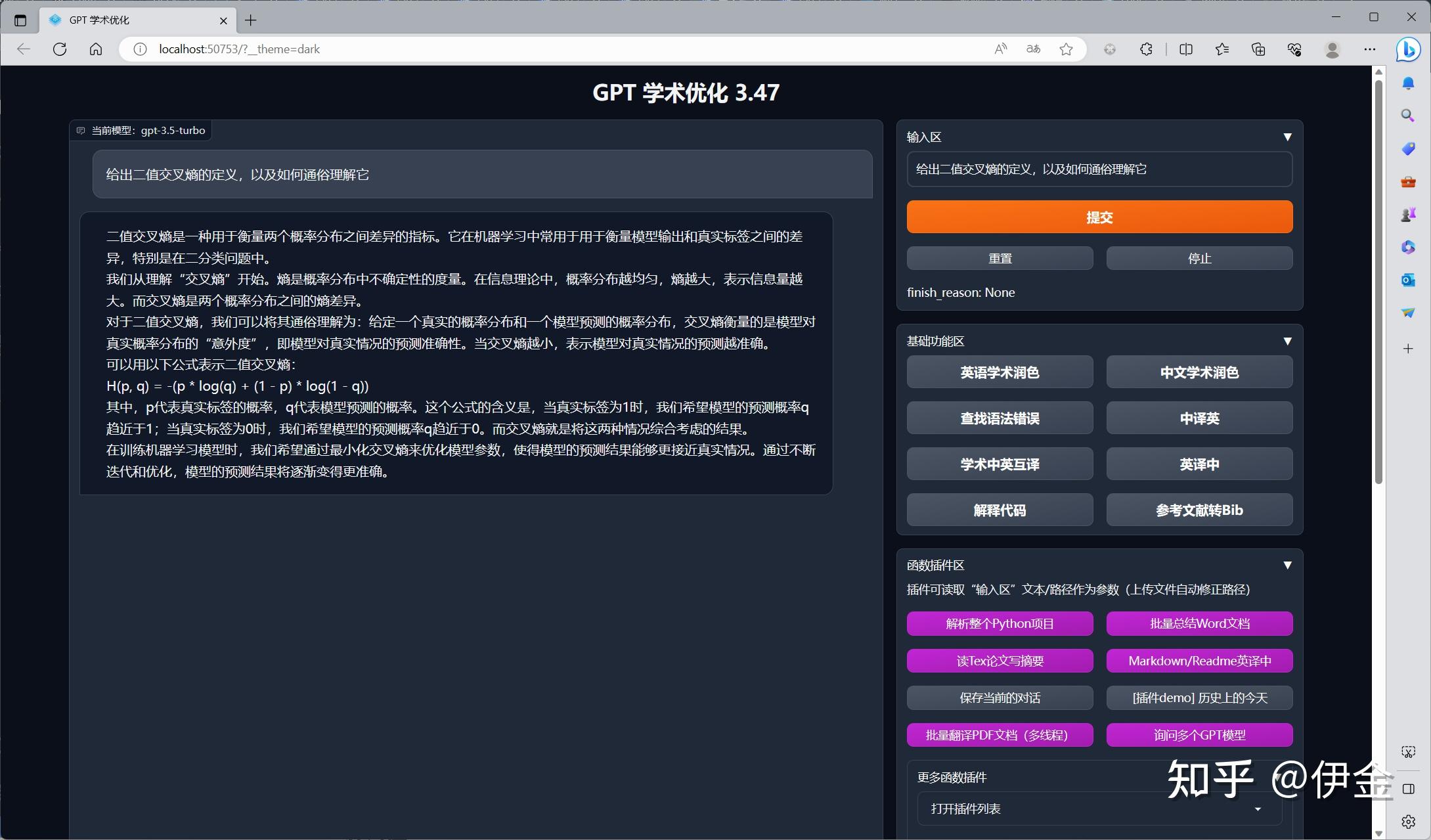Image resolution: width=1431 pixels, height=840 pixels.
Task: Open the Edge settings menu
Action: 1369,49
